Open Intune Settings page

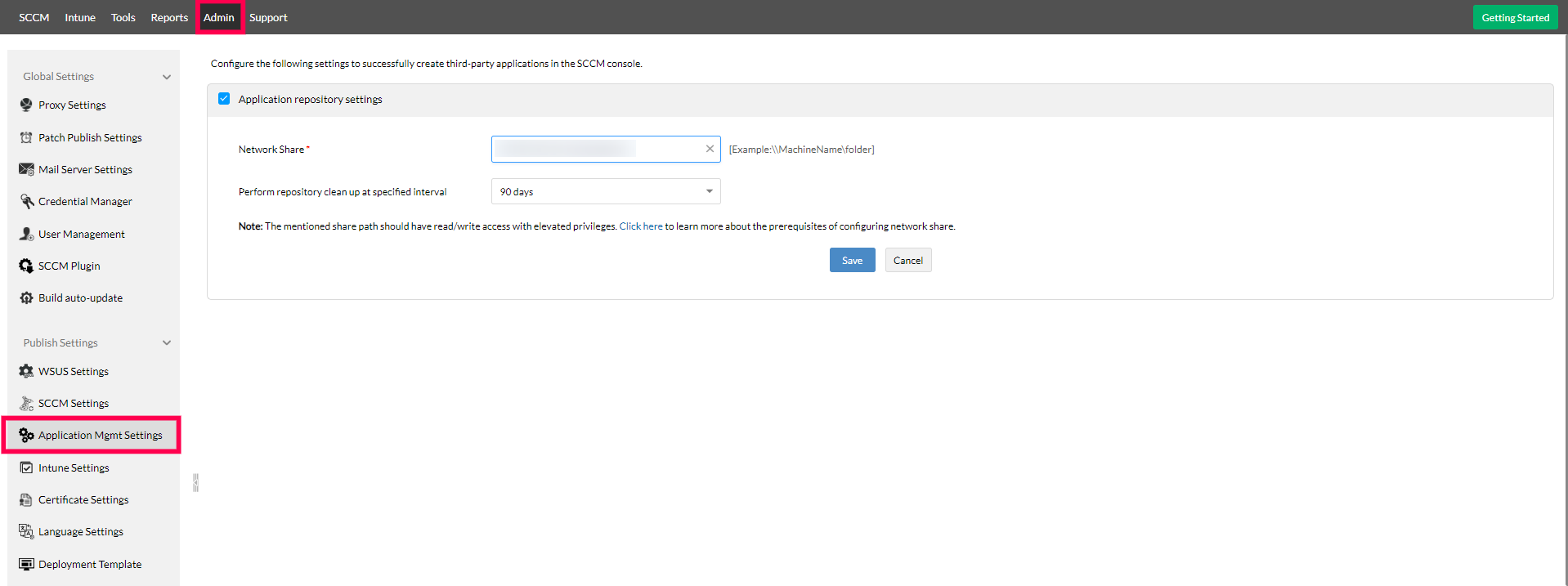pyautogui.click(x=74, y=467)
